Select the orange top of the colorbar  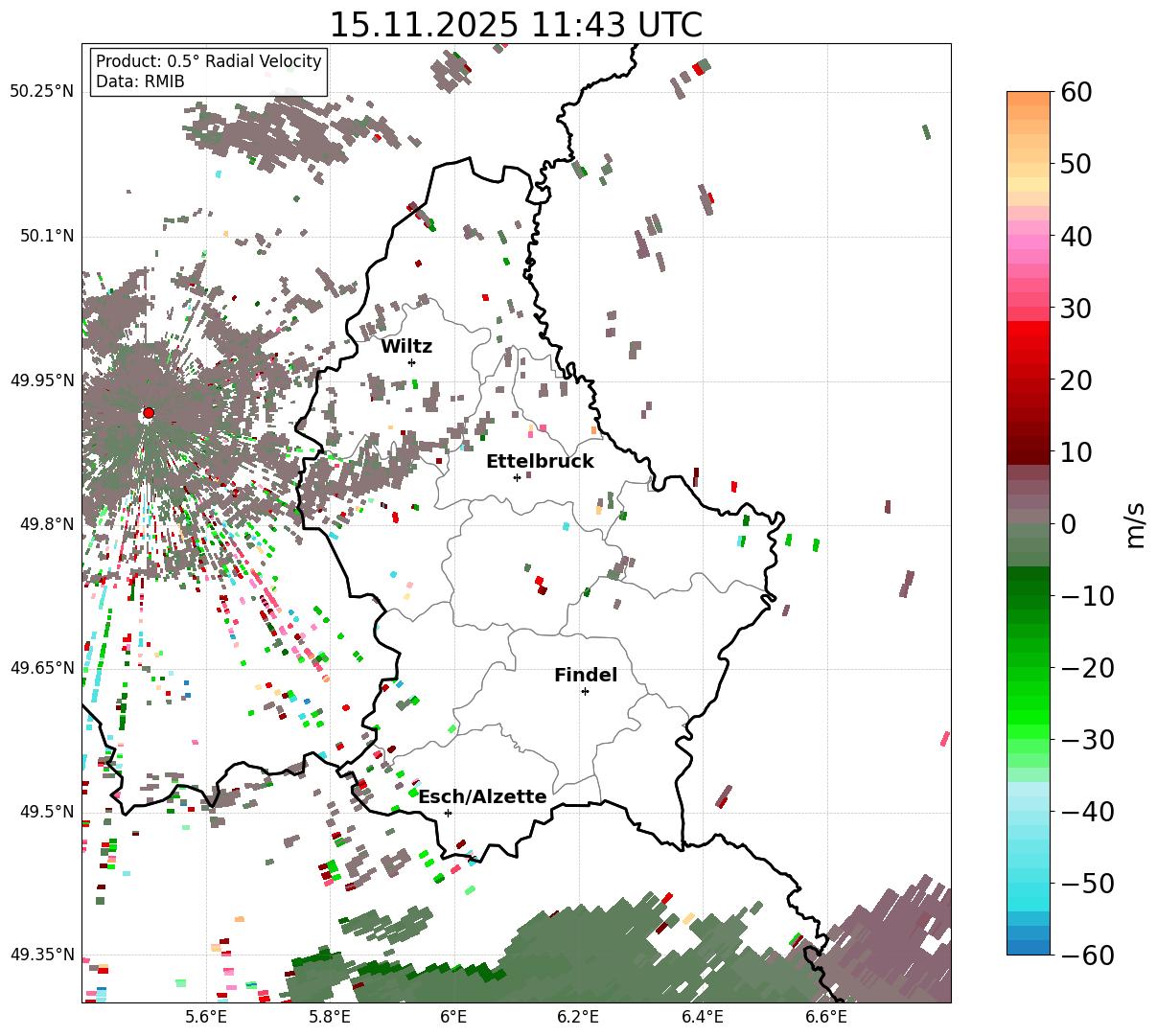pyautogui.click(x=1029, y=105)
